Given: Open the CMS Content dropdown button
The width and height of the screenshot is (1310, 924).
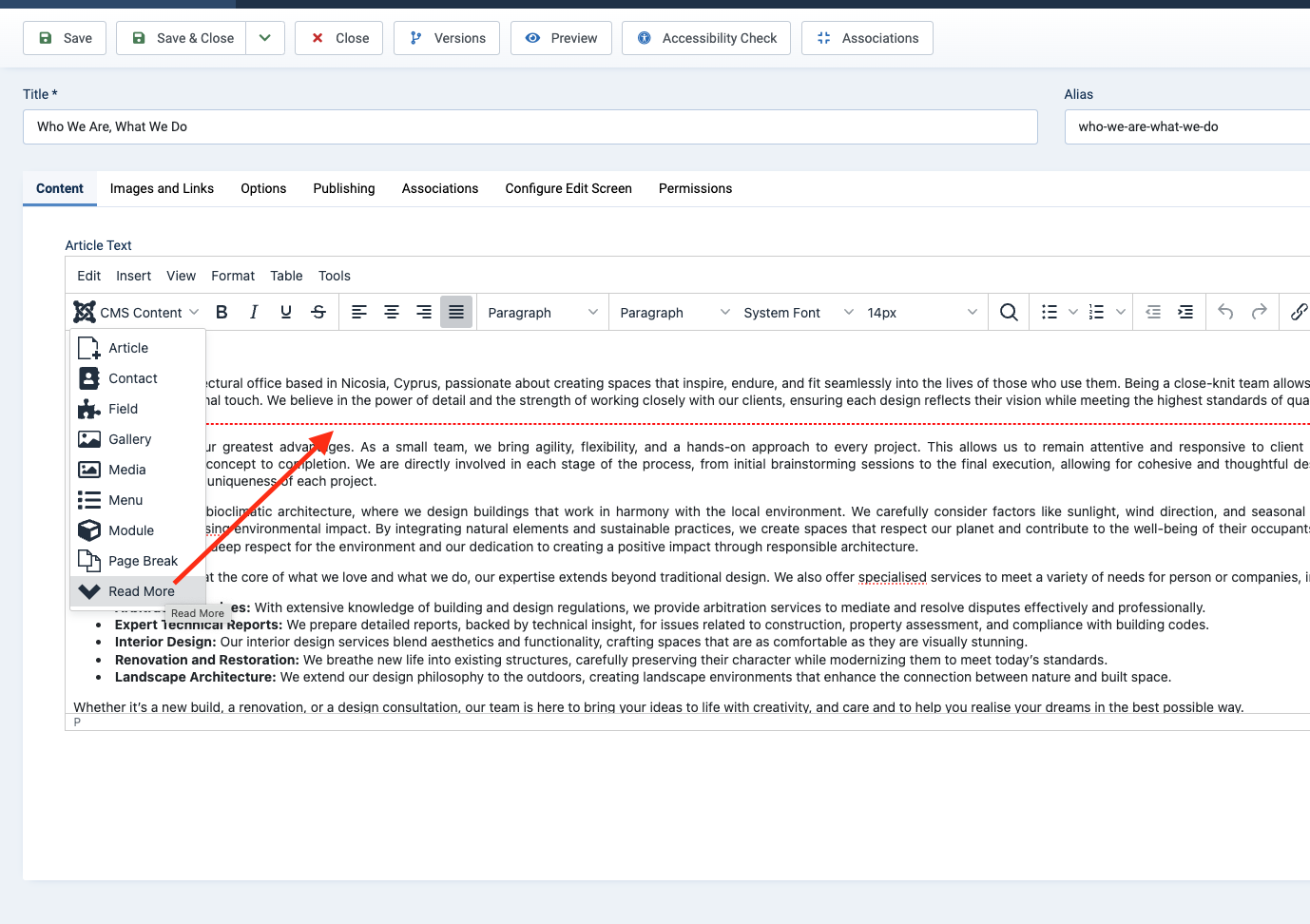Looking at the screenshot, I should [137, 312].
